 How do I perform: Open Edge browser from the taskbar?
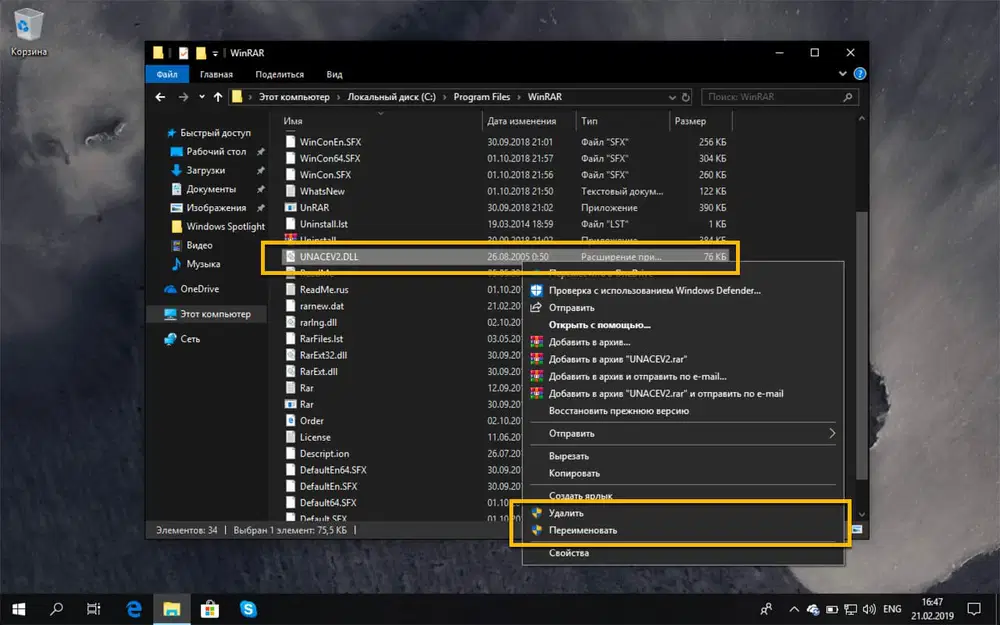[x=134, y=607]
